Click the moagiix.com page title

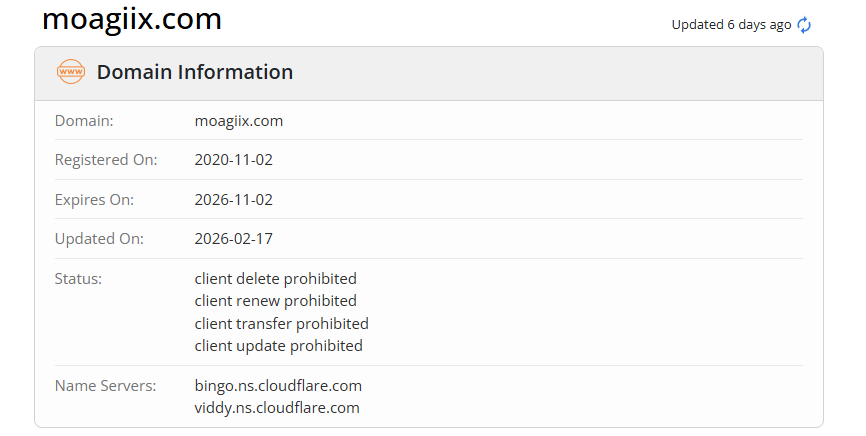click(132, 20)
